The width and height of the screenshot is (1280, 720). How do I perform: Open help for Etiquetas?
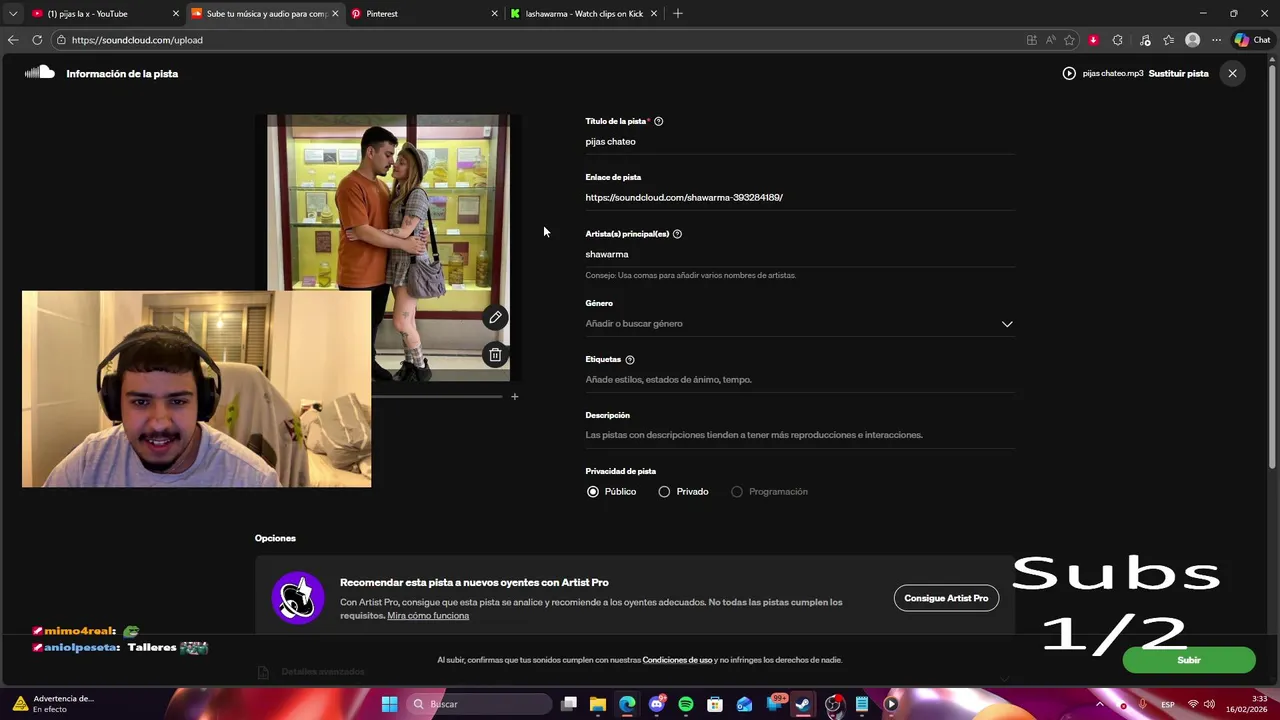pos(629,359)
